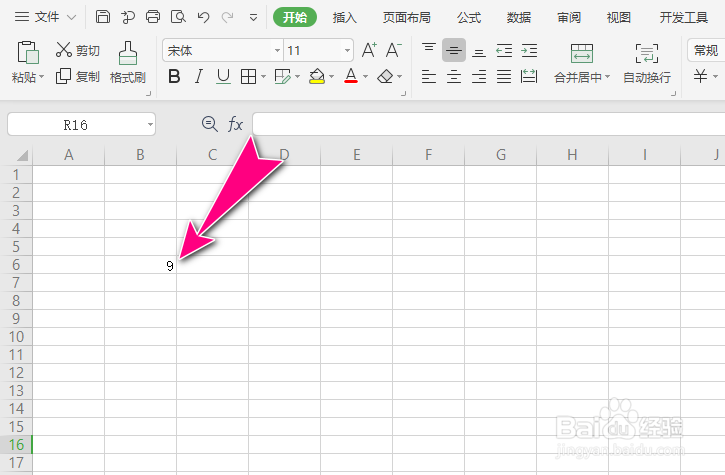Viewport: 725px width, 475px height.
Task: Decrease indent icon
Action: pyautogui.click(x=504, y=50)
